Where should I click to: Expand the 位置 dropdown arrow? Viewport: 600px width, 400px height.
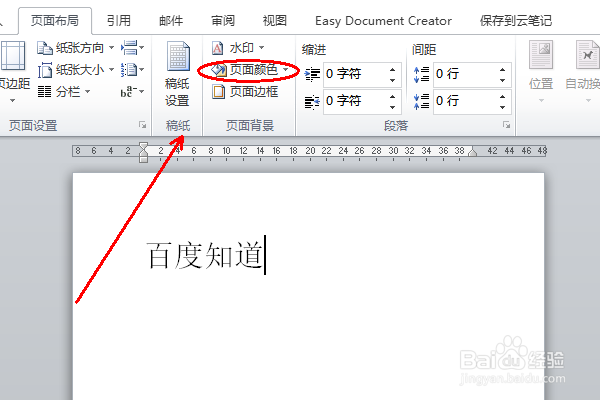tap(541, 101)
